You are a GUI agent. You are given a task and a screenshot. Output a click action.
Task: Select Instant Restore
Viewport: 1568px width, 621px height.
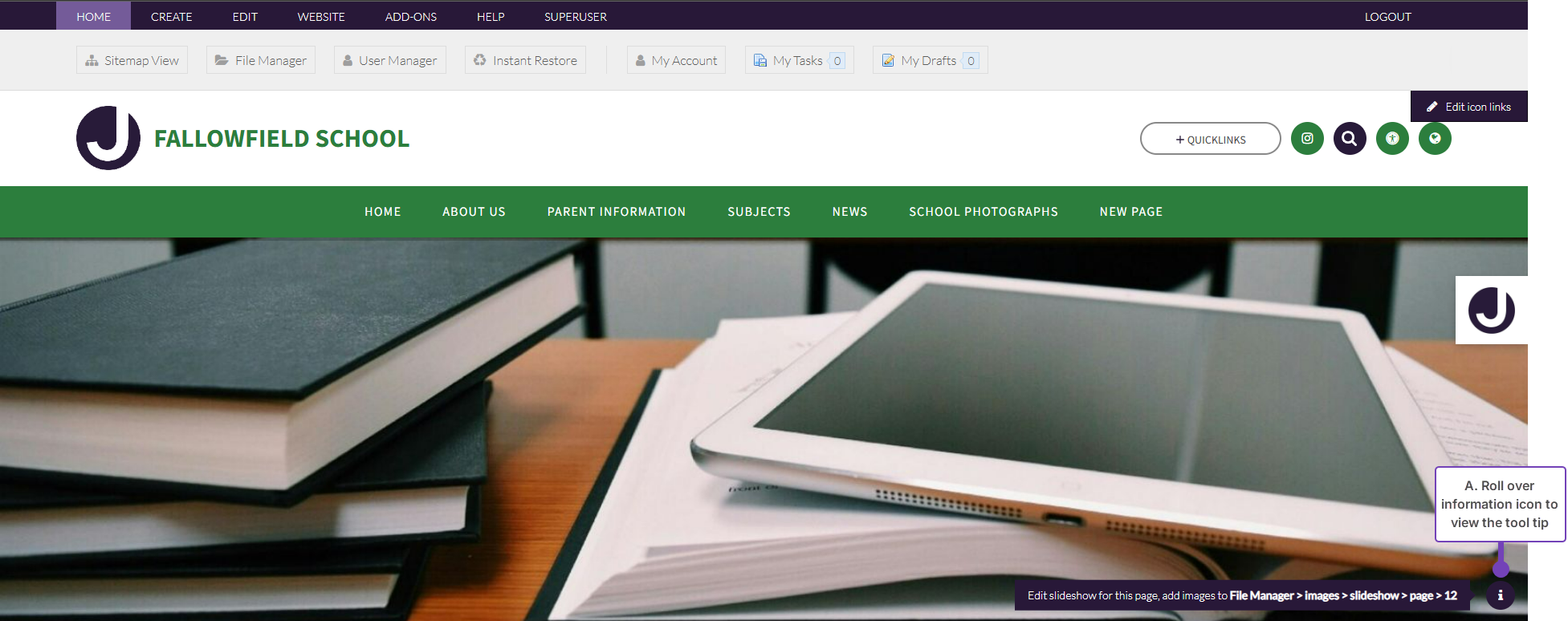point(525,60)
